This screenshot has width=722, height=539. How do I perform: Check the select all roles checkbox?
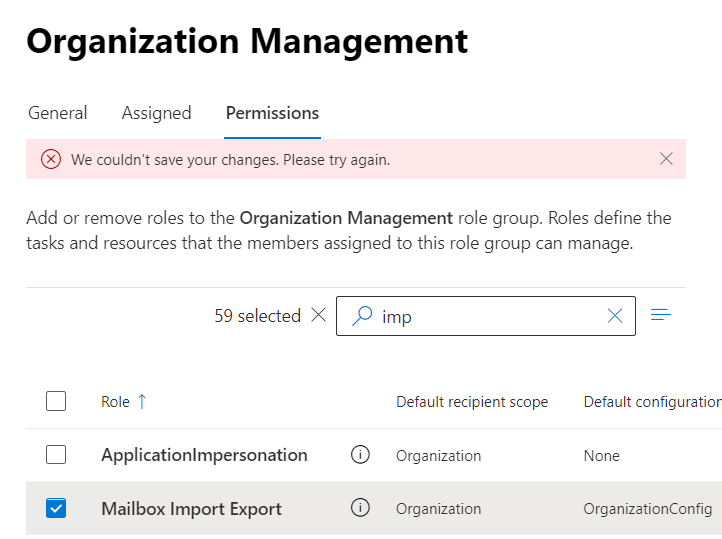[x=56, y=401]
